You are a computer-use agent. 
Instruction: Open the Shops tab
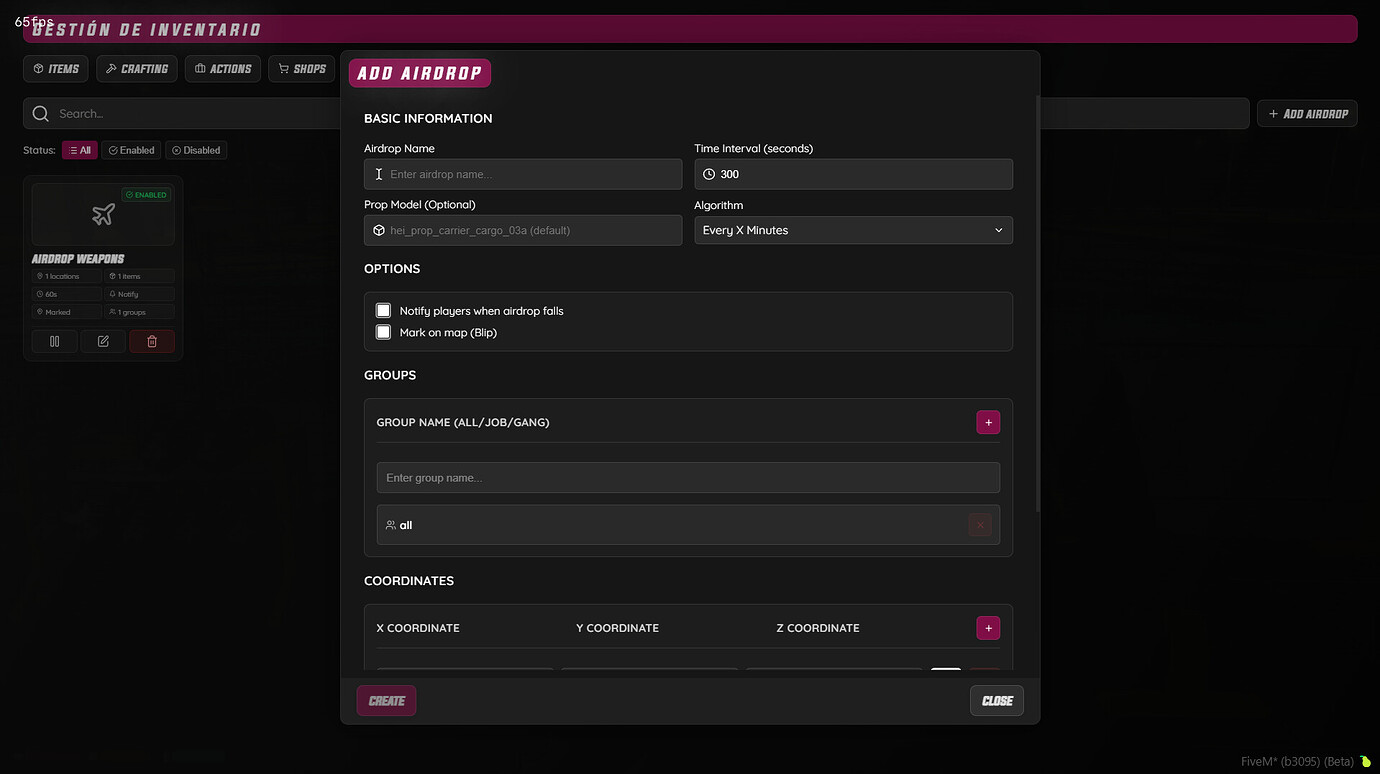click(301, 68)
